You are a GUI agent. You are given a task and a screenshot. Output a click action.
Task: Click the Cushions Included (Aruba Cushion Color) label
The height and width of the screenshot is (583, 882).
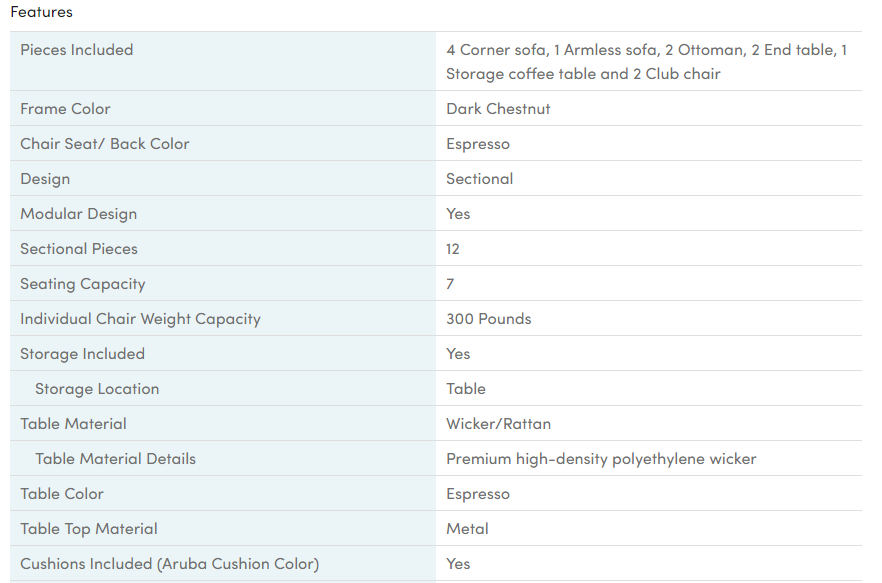[169, 564]
